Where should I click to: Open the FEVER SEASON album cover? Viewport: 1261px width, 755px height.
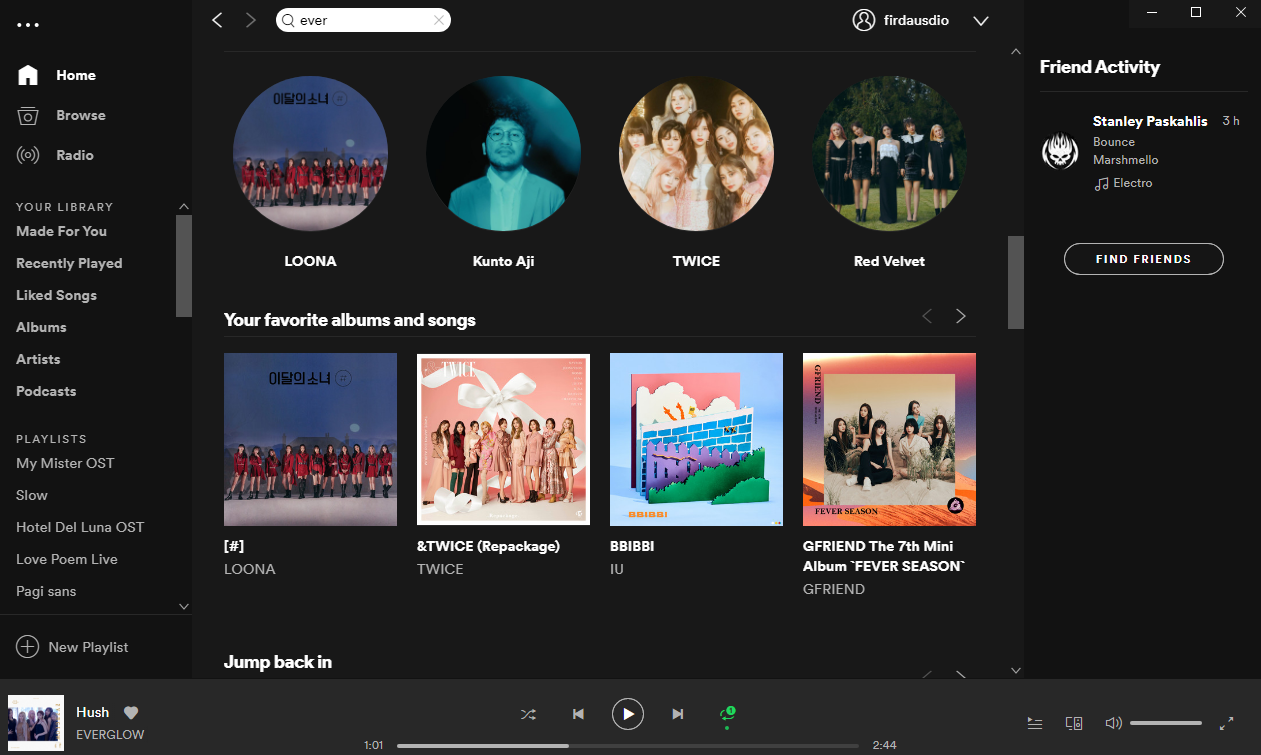pyautogui.click(x=889, y=439)
